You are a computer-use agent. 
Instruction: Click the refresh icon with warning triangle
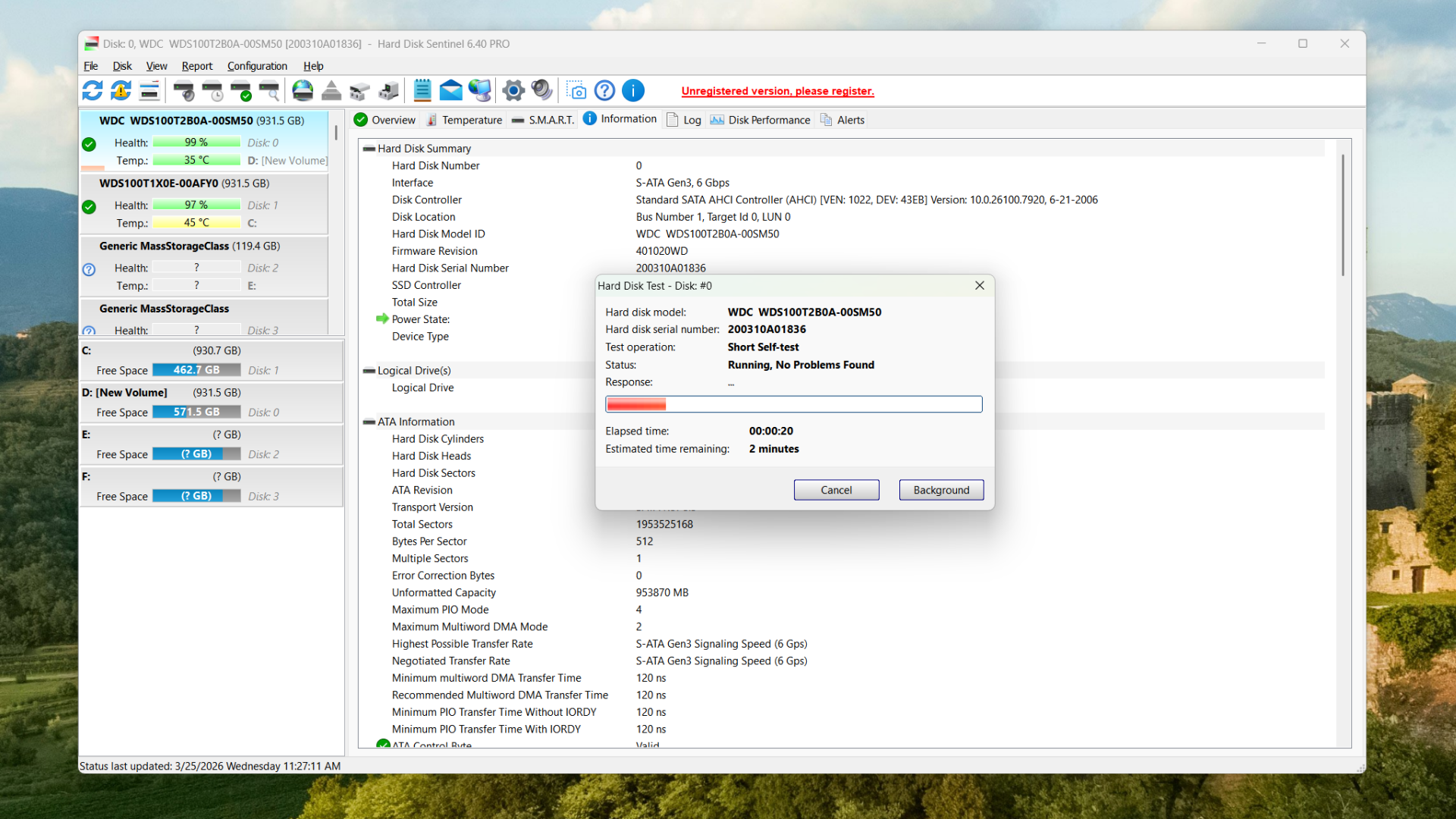[121, 91]
